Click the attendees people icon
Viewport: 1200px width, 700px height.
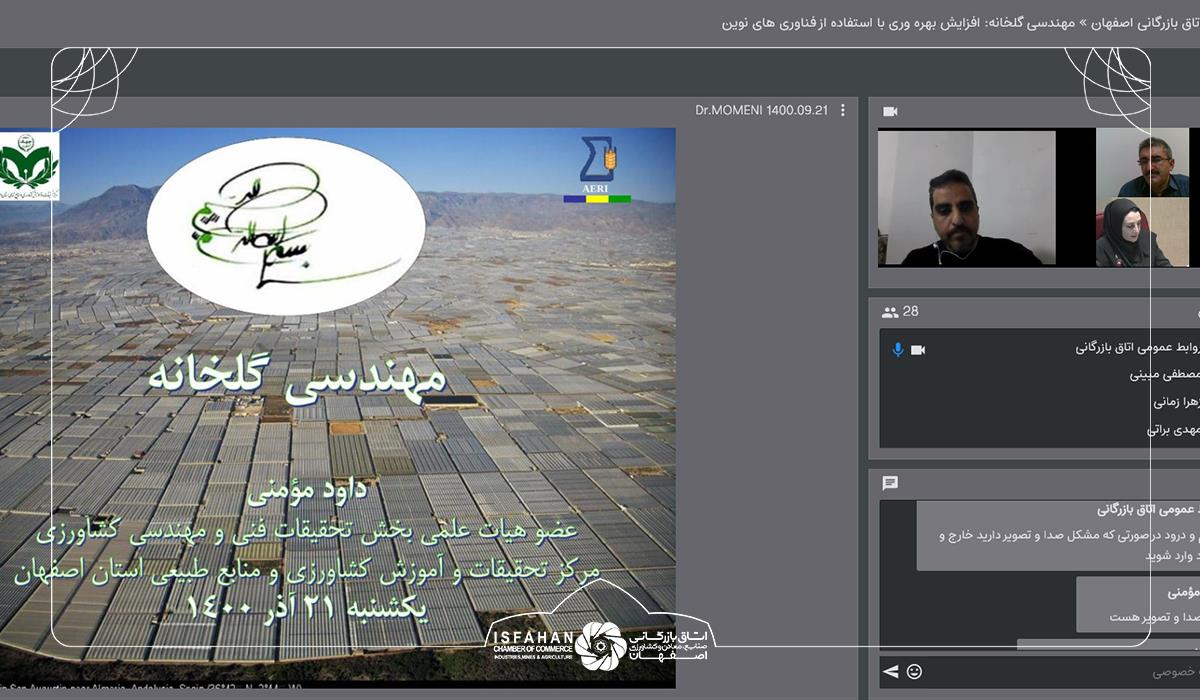(889, 312)
